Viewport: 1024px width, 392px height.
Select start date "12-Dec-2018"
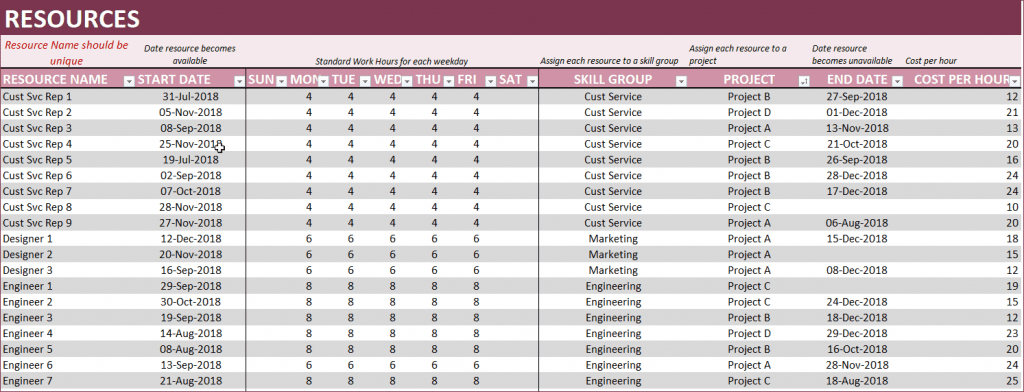(x=191, y=238)
